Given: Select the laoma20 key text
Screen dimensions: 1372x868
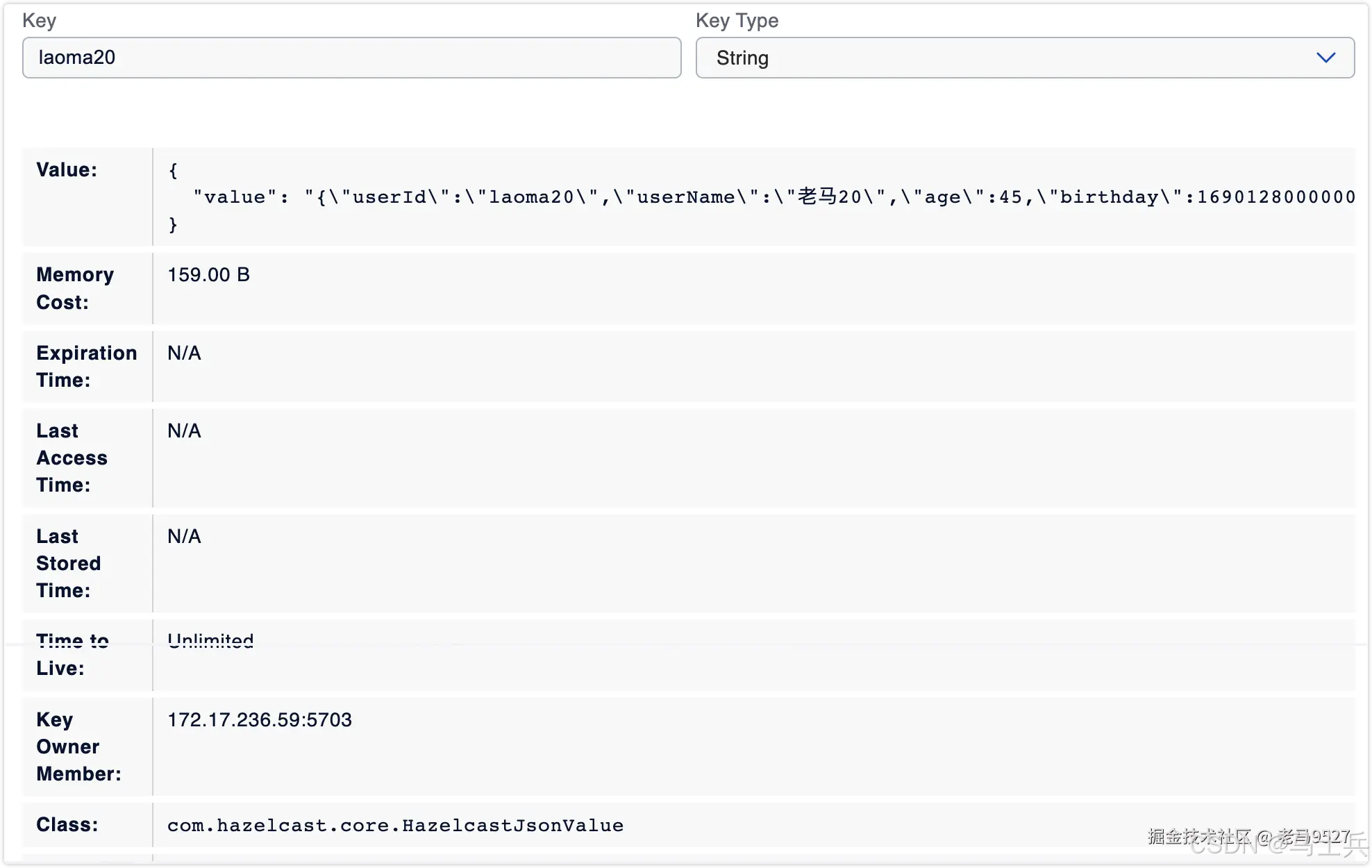Looking at the screenshot, I should (76, 58).
